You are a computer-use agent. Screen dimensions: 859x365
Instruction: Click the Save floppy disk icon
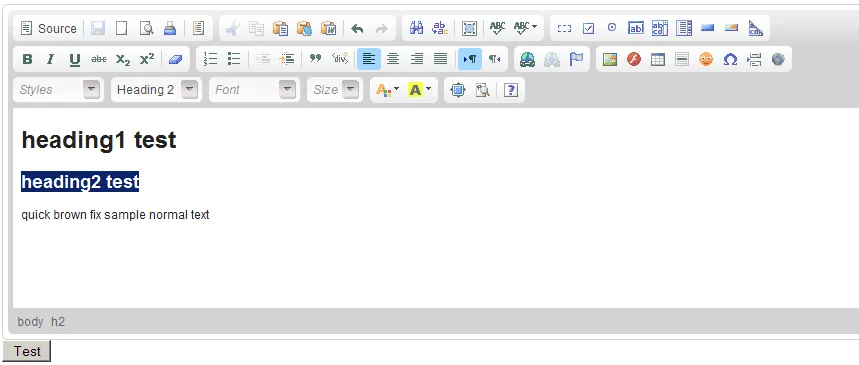coord(98,28)
